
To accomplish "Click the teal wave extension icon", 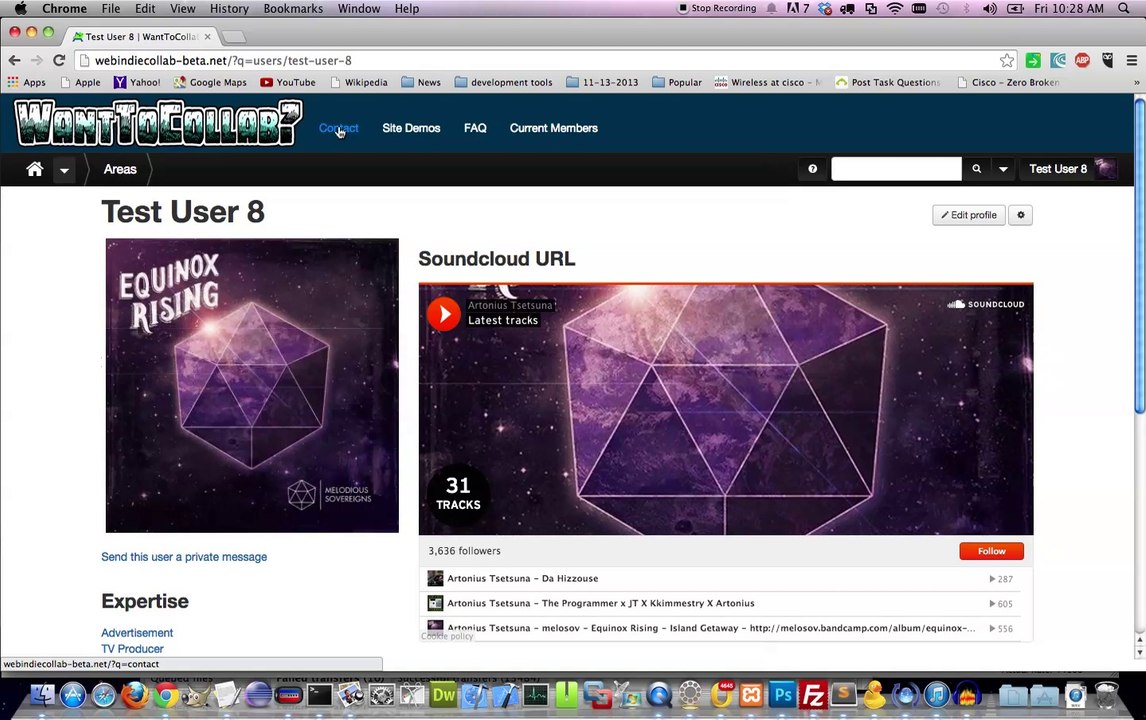I will coord(1058,61).
